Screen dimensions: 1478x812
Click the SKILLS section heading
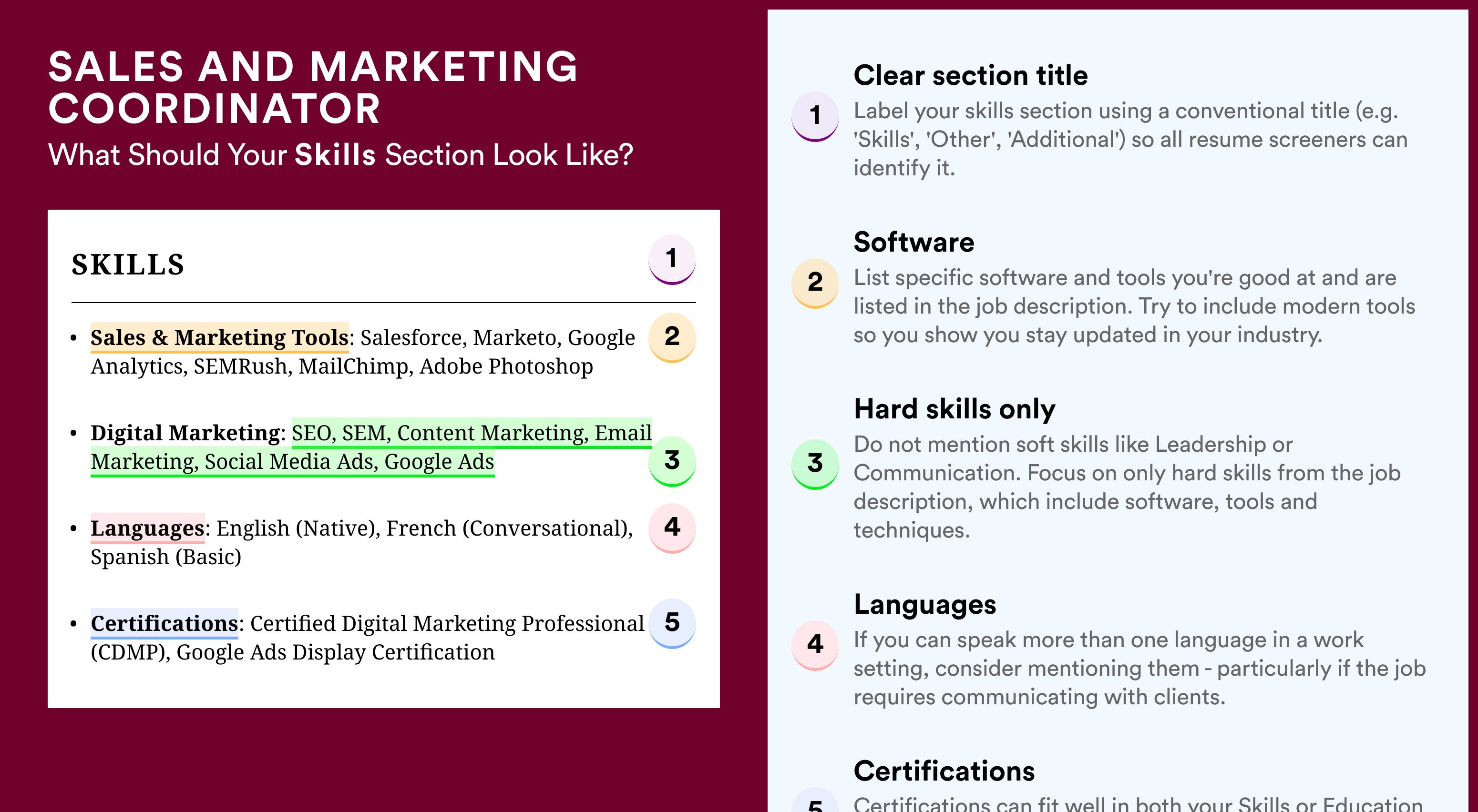[128, 264]
